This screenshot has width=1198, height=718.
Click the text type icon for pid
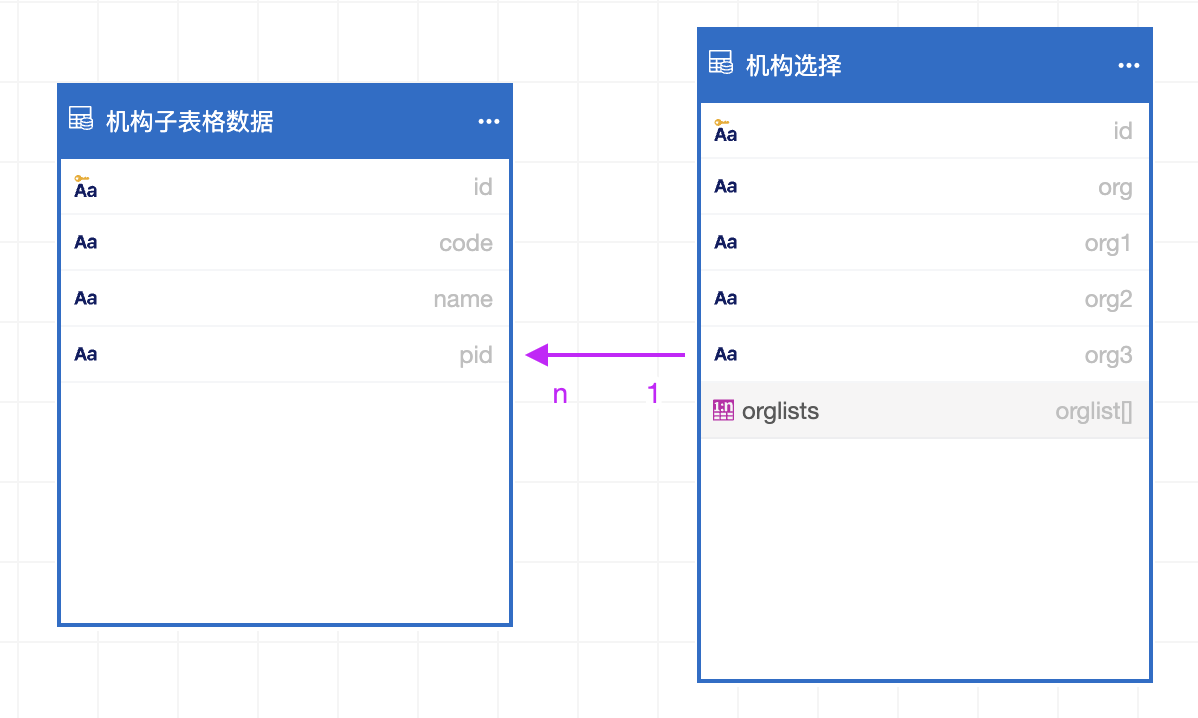coord(85,355)
